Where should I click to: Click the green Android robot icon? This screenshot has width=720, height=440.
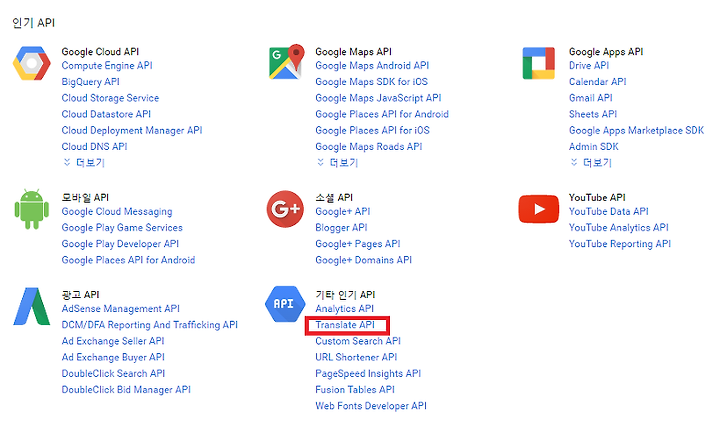32,209
